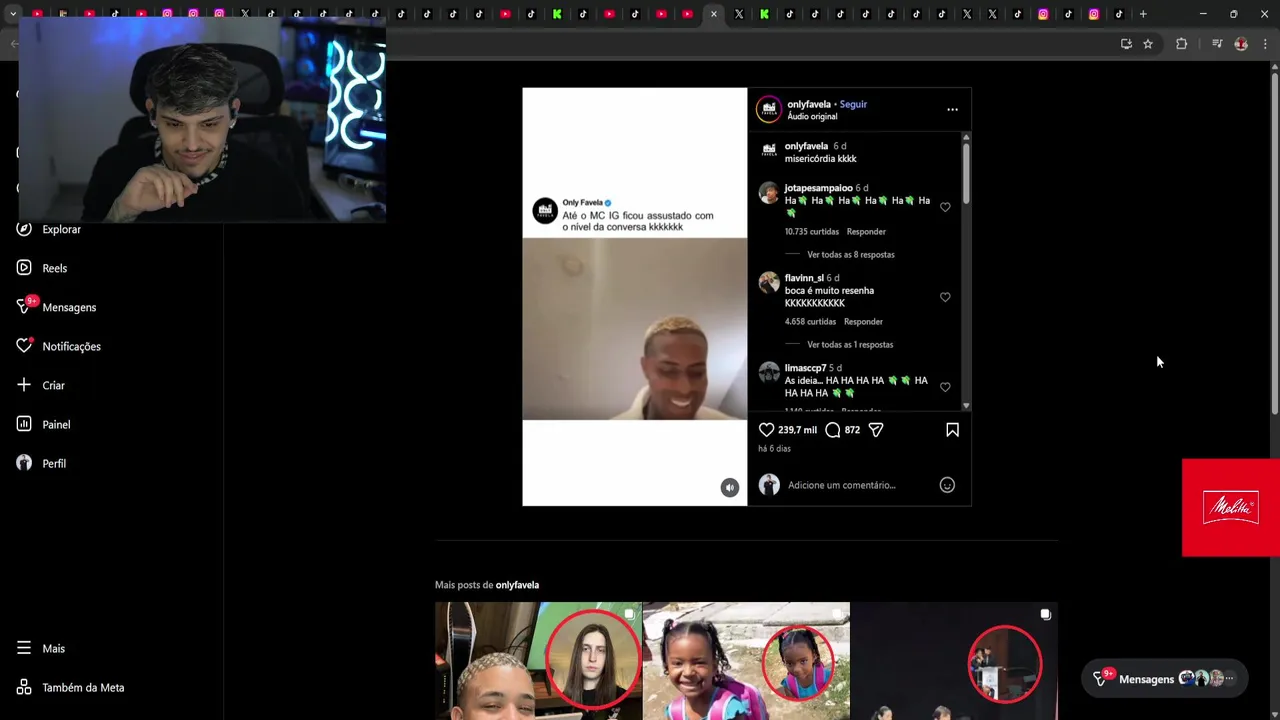Open limasccp7's profile avatar
Viewport: 1280px width, 720px height.
click(x=769, y=373)
